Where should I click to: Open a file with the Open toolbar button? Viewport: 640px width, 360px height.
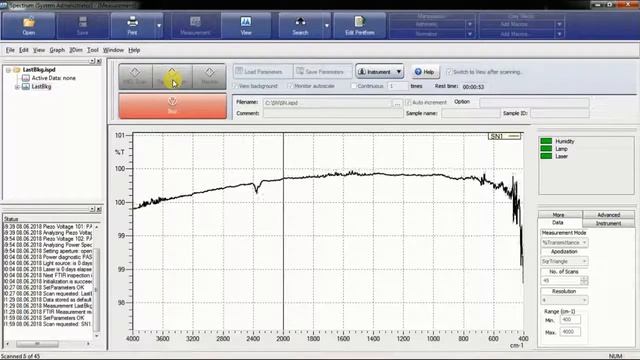click(29, 26)
